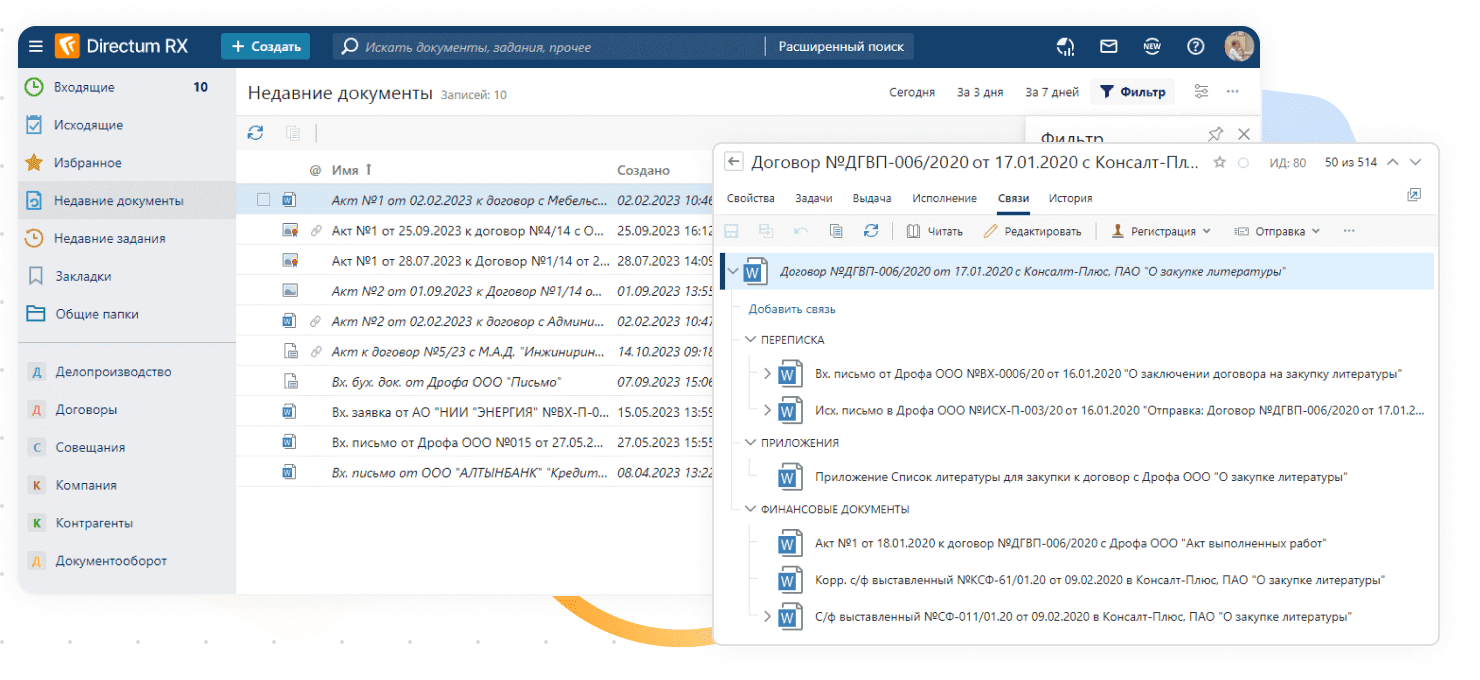Switch to the История tab
1480x680 pixels.
point(1070,198)
